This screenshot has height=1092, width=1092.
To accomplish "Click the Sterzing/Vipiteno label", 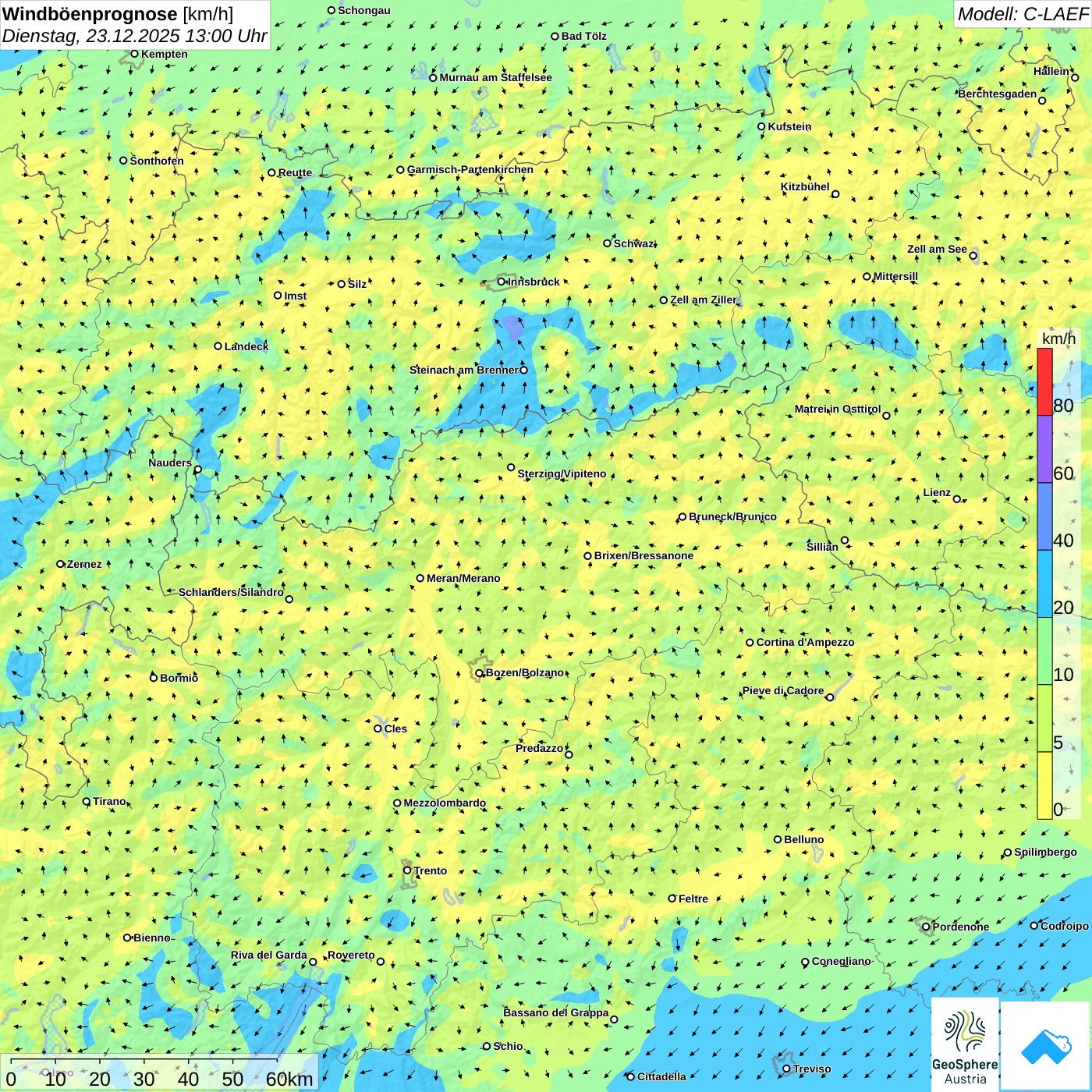I will coord(562,473).
